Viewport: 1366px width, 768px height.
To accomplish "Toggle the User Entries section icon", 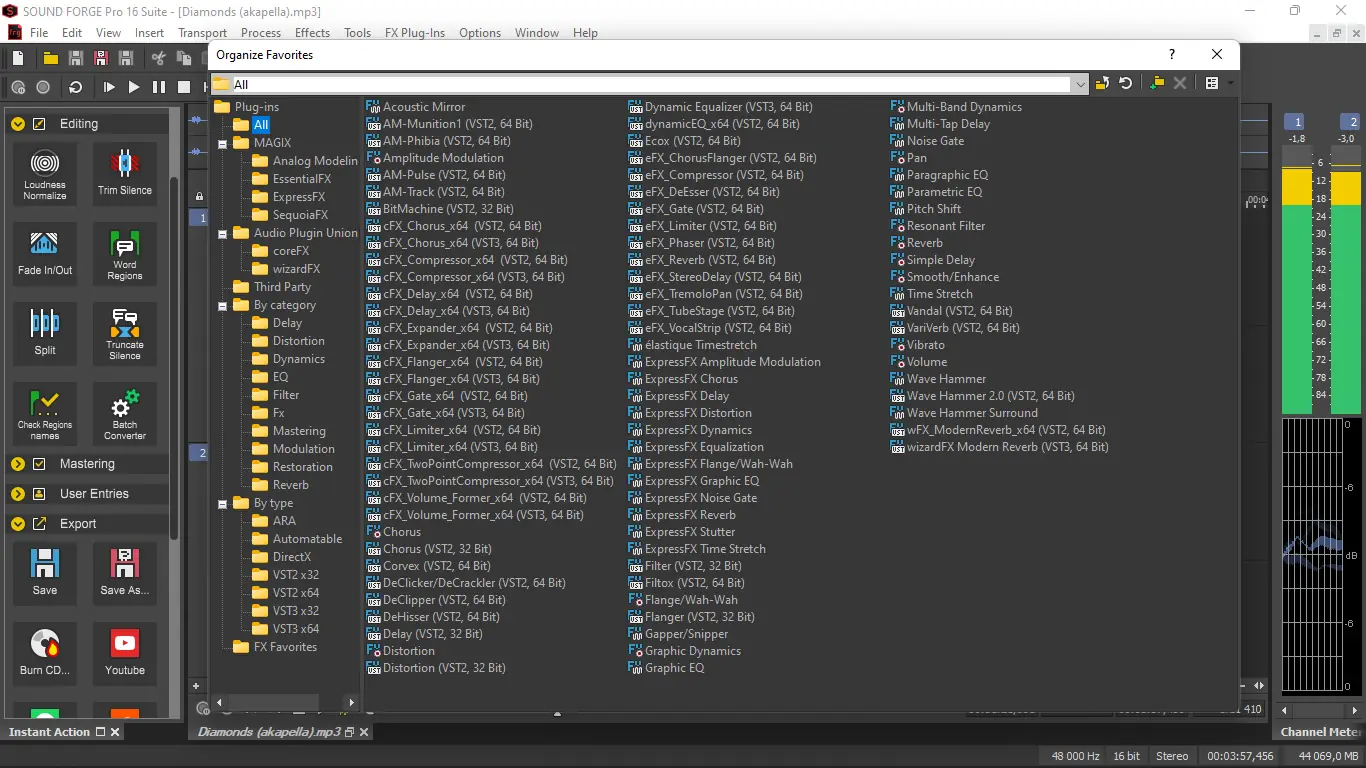I will pyautogui.click(x=40, y=494).
